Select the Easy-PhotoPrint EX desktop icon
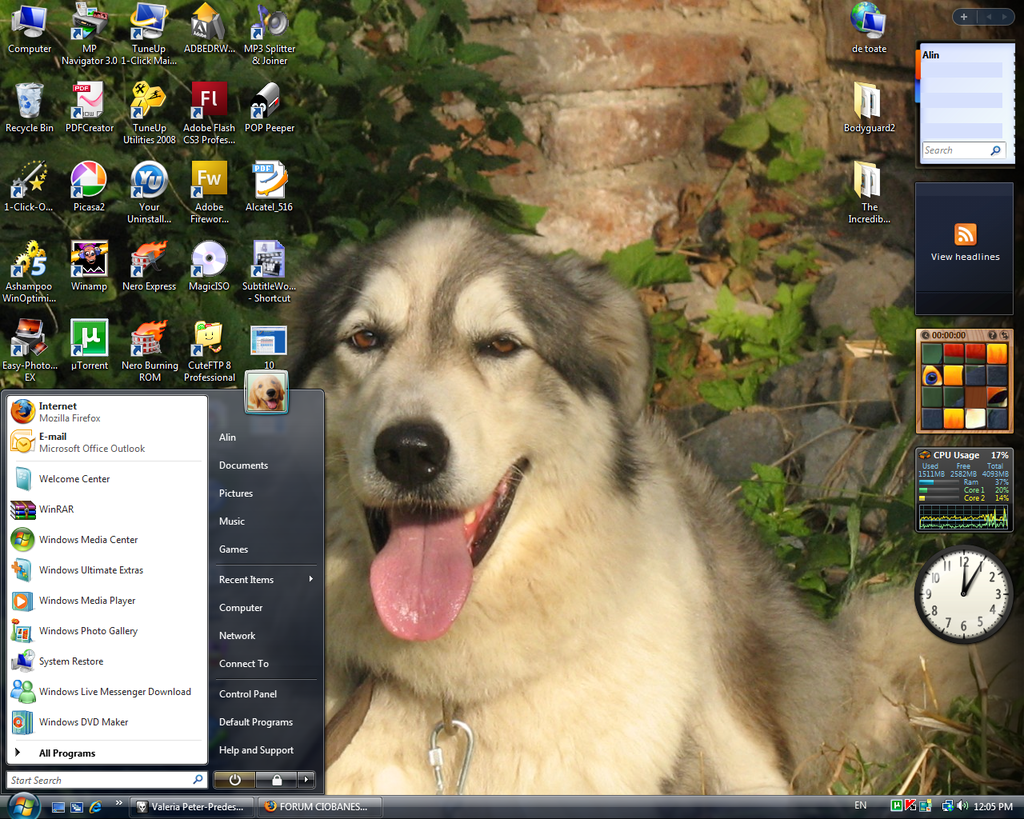The height and width of the screenshot is (819, 1024). pyautogui.click(x=29, y=351)
